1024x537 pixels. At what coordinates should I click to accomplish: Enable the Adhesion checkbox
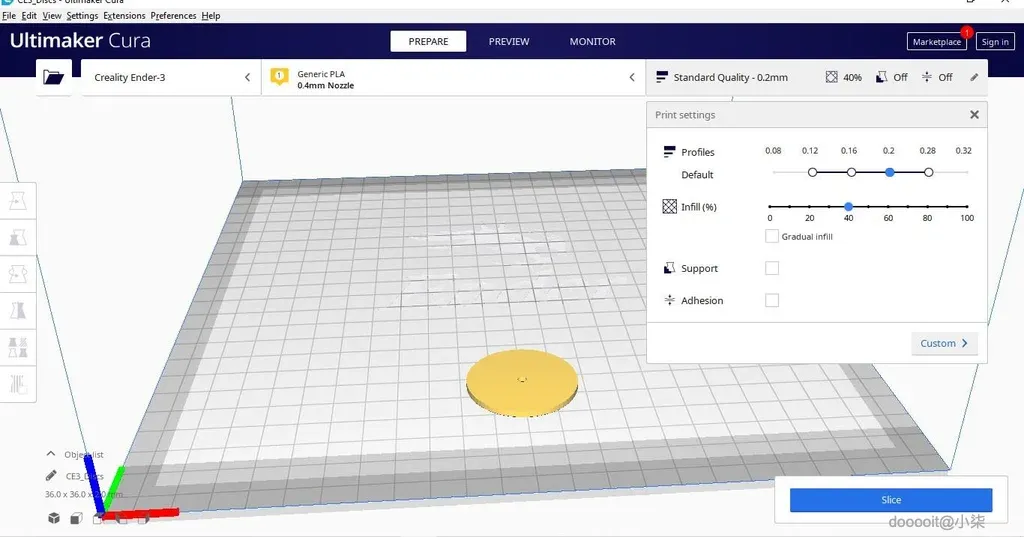click(x=772, y=301)
